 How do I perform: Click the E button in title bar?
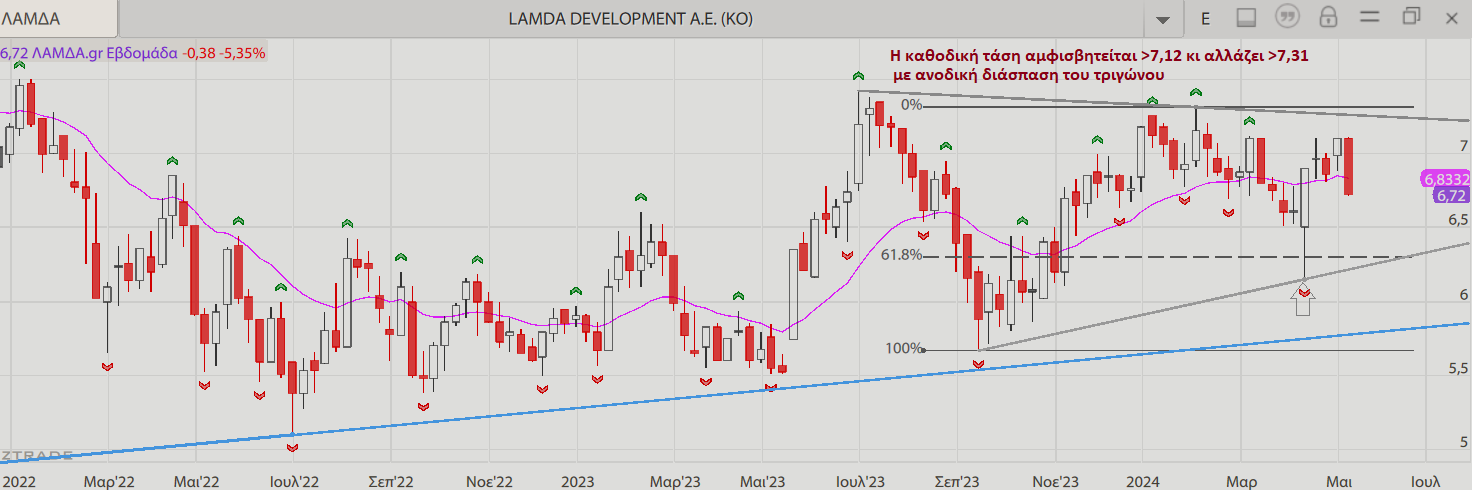pyautogui.click(x=1205, y=18)
